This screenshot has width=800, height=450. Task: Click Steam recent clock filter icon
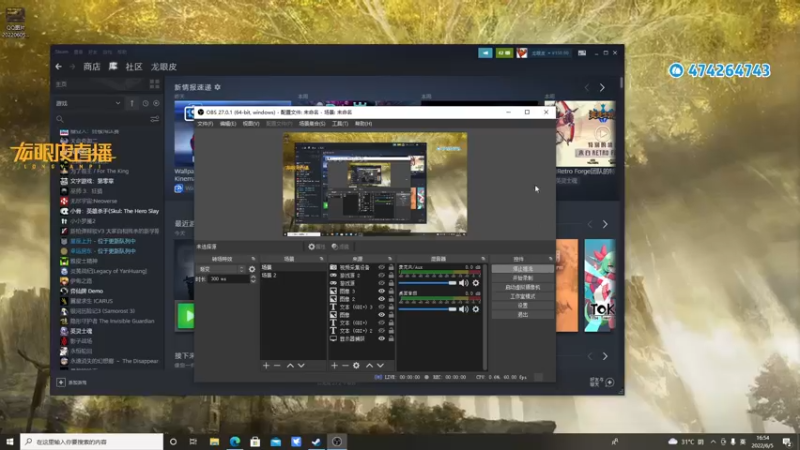[145, 103]
